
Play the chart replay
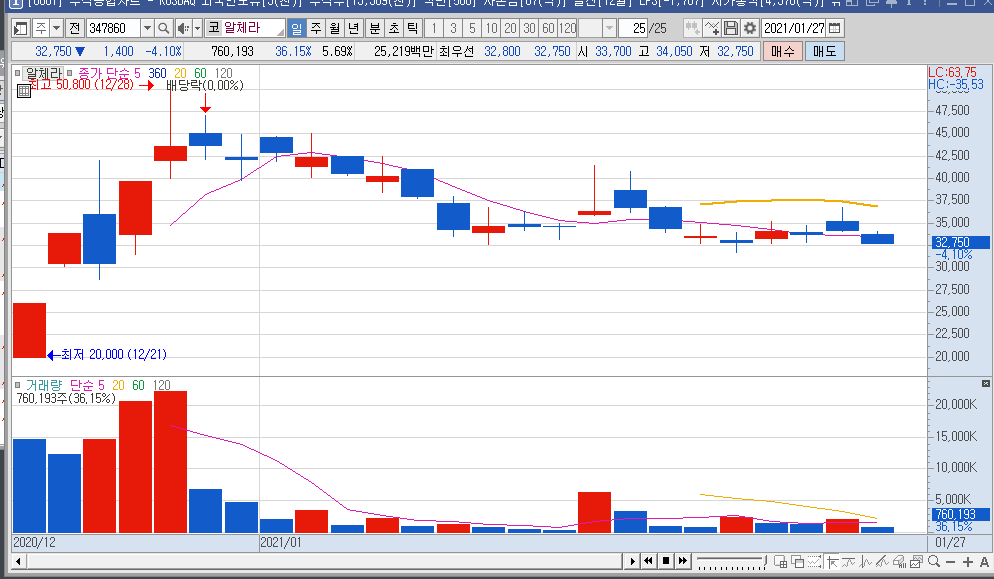(632, 561)
